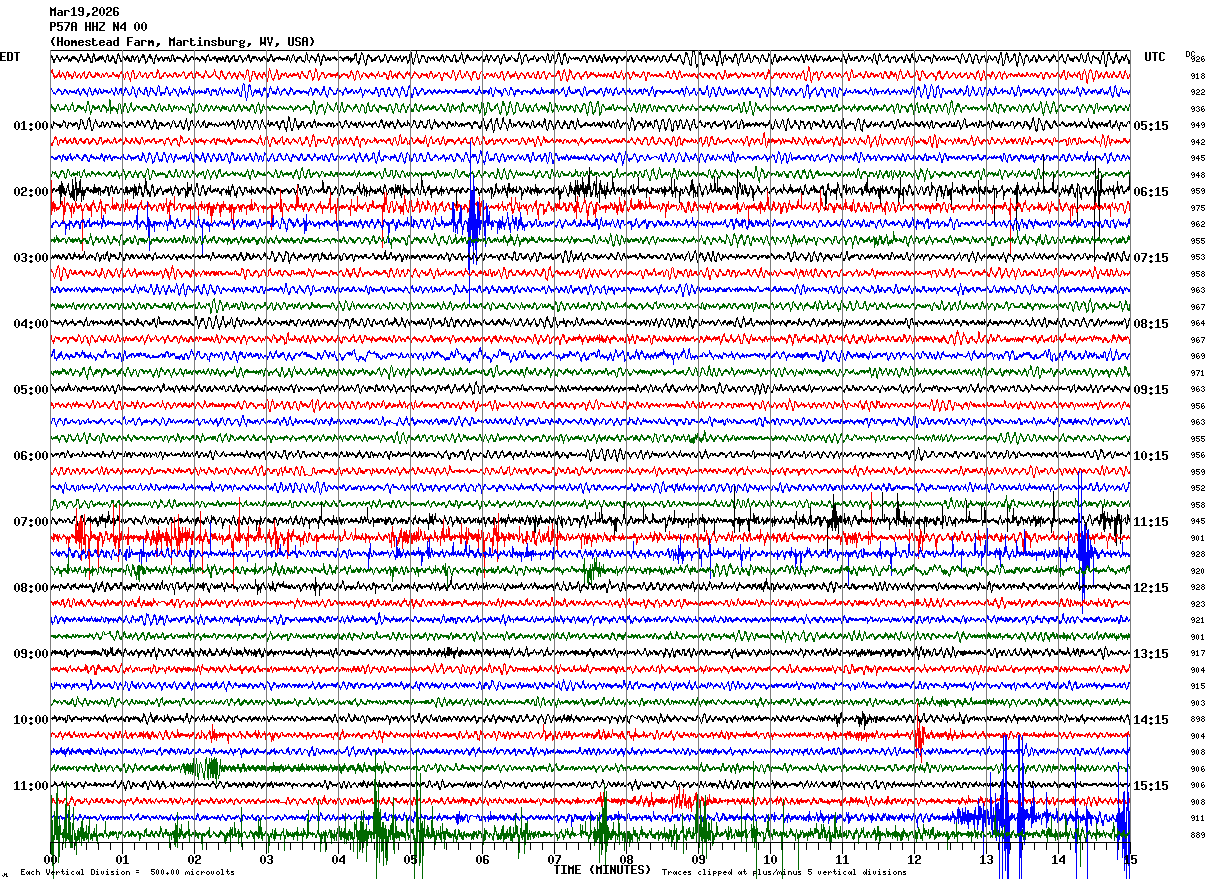Screen dimensions: 1210x886
Task: Click the DC offset value 920
Action: 1197,571
